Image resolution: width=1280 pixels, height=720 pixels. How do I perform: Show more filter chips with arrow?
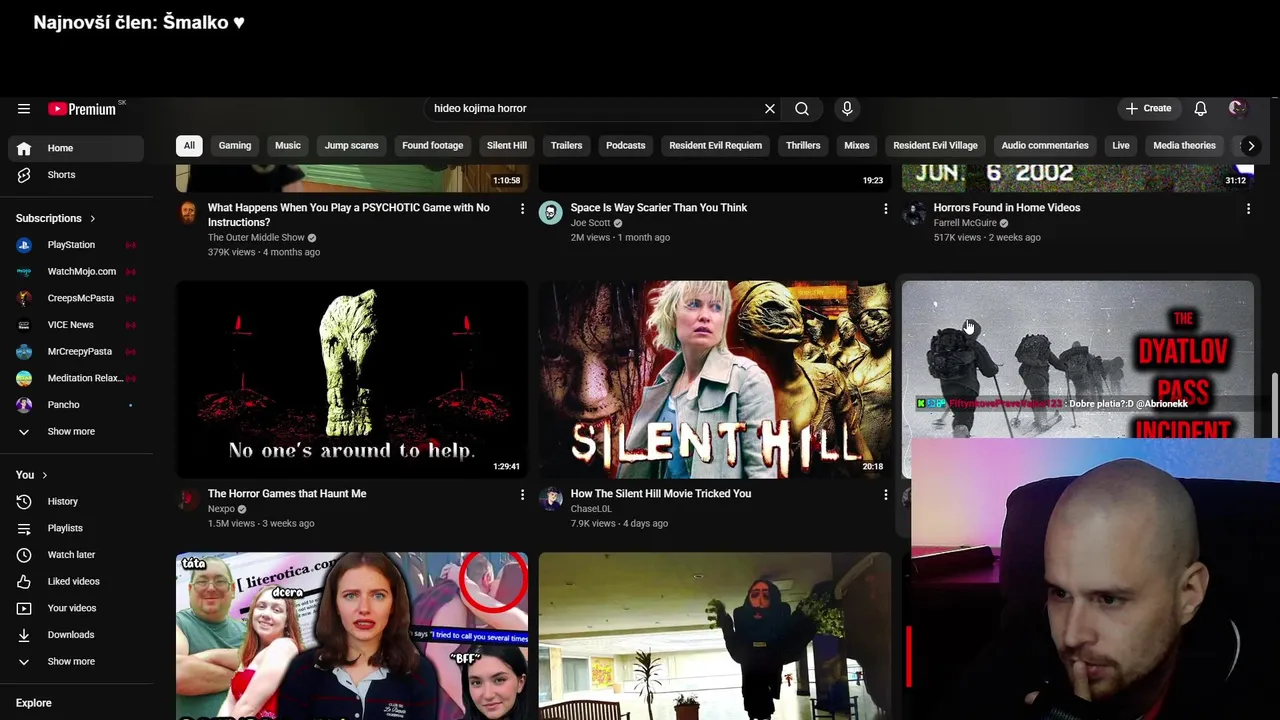click(1250, 146)
